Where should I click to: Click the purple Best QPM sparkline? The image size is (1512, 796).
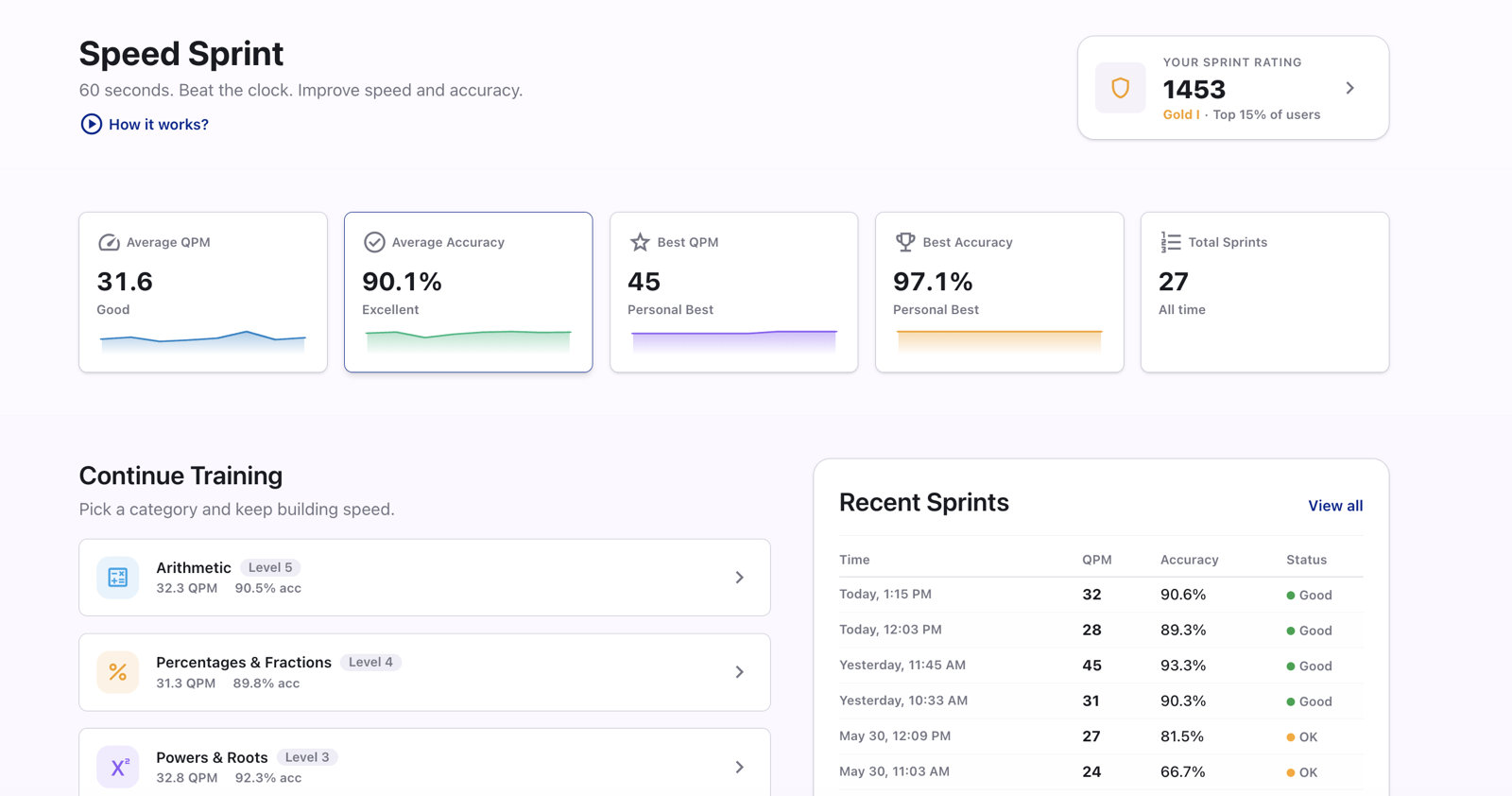point(734,340)
